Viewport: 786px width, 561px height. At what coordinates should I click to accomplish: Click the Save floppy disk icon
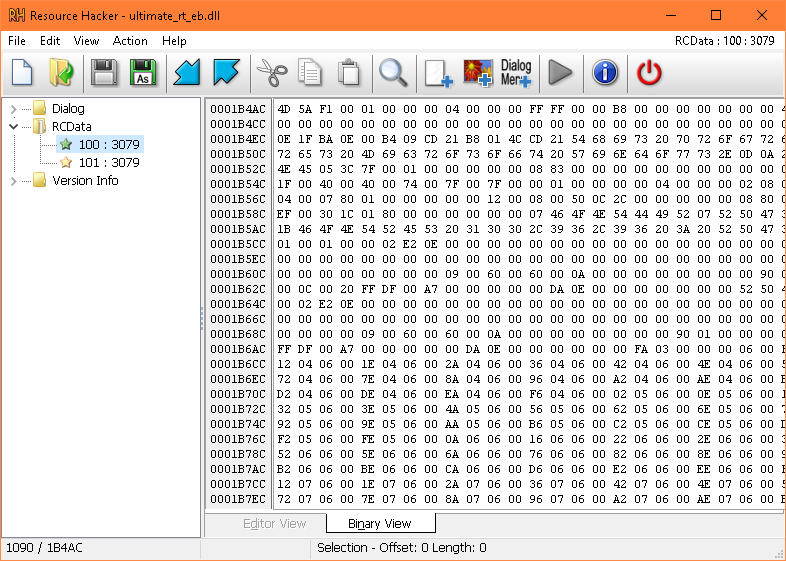click(x=104, y=72)
